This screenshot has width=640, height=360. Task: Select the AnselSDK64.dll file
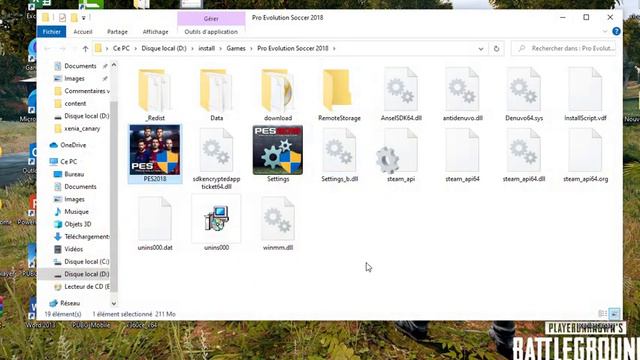click(x=401, y=95)
